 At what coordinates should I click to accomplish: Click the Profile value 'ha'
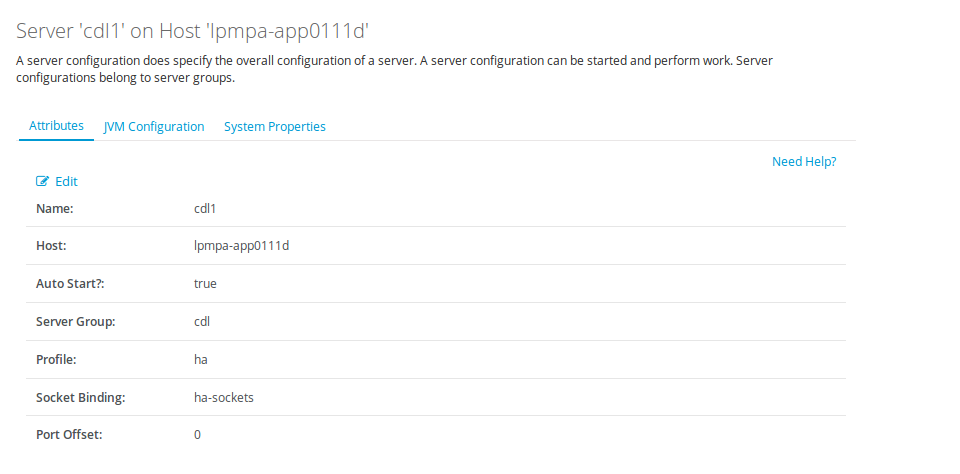tap(201, 359)
